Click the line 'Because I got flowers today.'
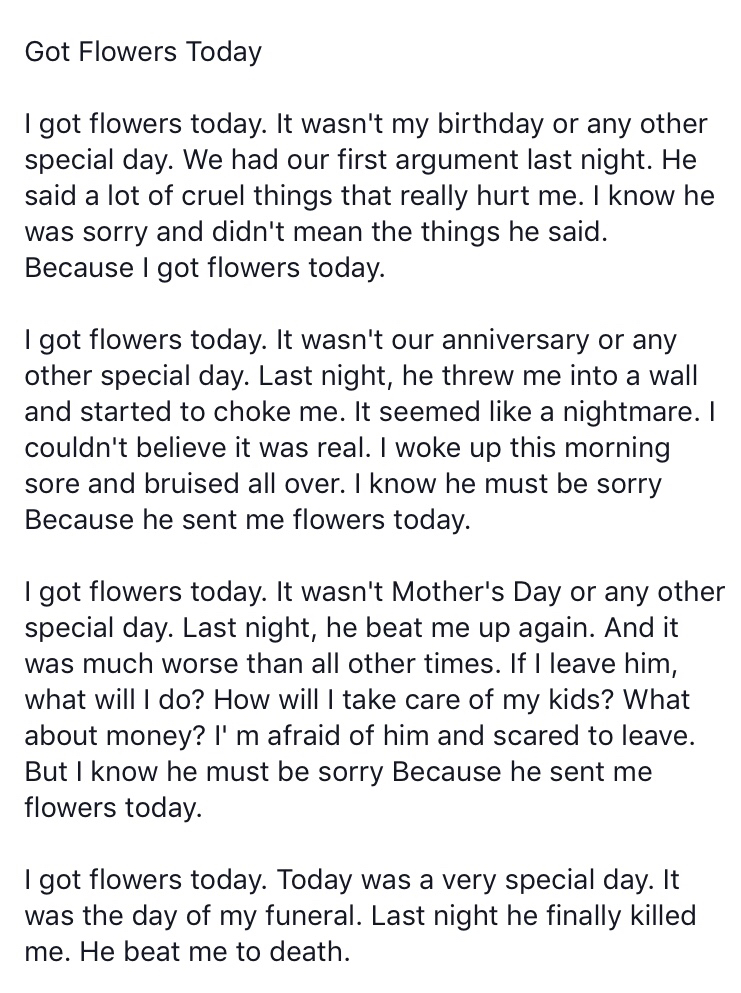This screenshot has width=741, height=993. [205, 268]
